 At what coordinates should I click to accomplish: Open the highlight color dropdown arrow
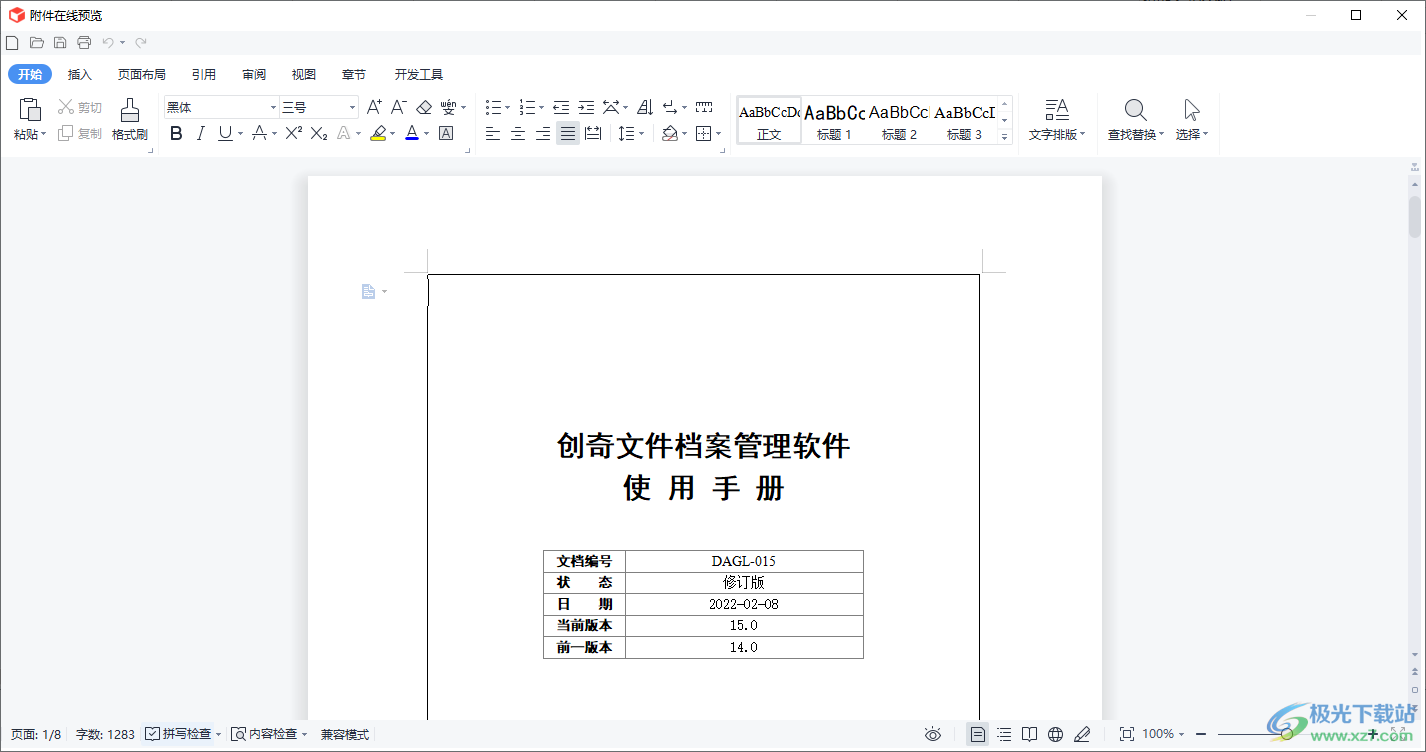[392, 134]
